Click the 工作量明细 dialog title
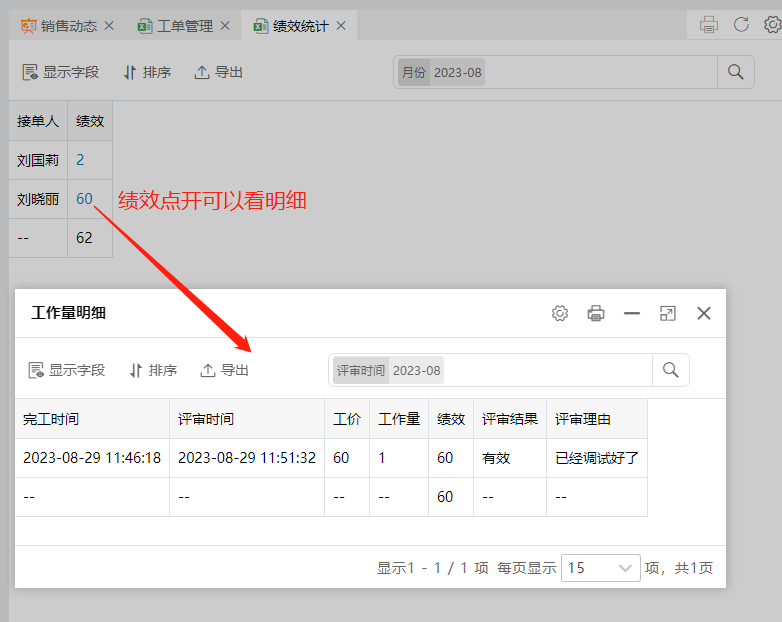Screen dimensions: 782x622 [x=69, y=313]
